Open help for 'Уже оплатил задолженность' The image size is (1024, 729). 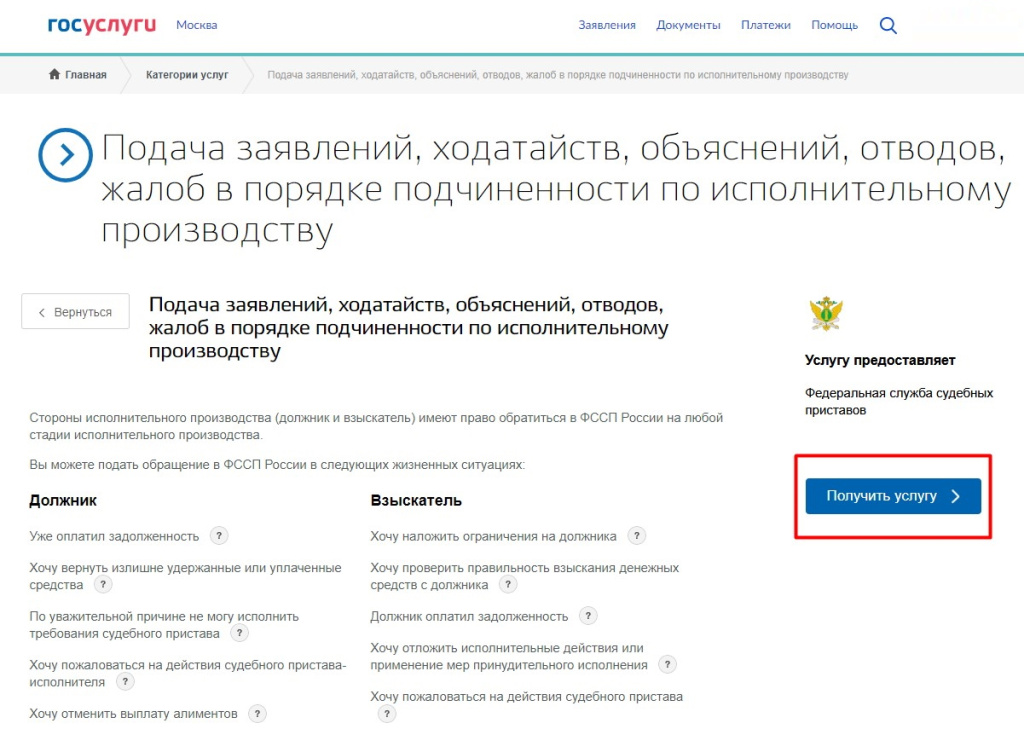pyautogui.click(x=219, y=536)
